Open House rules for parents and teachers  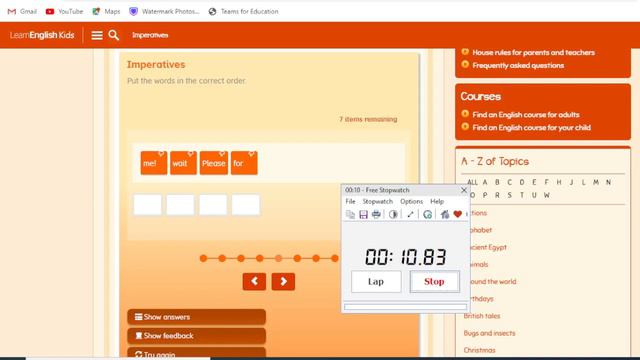(x=533, y=52)
